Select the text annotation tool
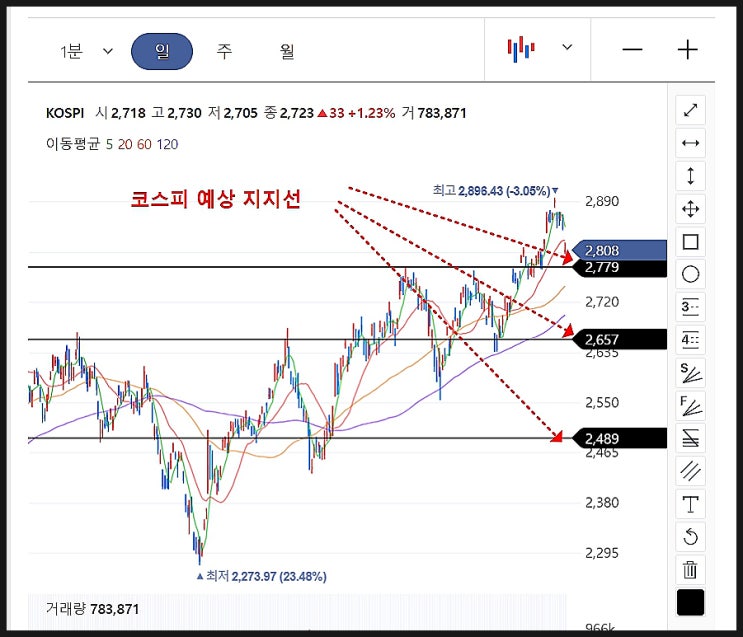This screenshot has height=637, width=743. tap(690, 504)
